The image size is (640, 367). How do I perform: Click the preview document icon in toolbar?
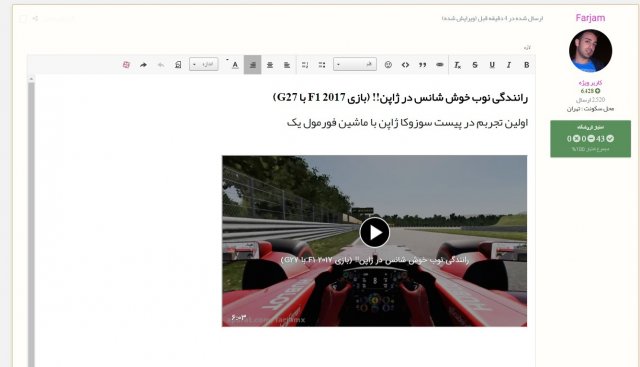click(178, 65)
